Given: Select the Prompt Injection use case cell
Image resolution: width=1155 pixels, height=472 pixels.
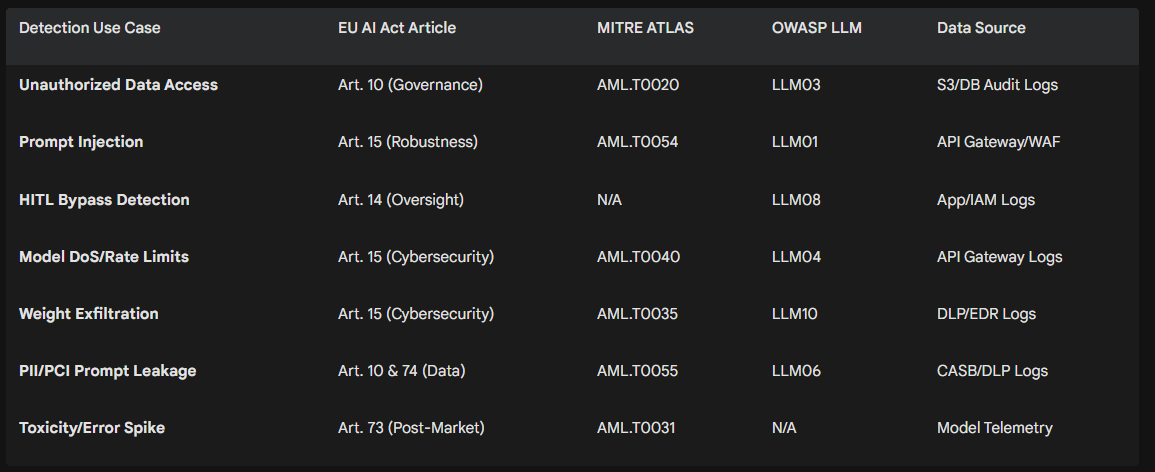Looking at the screenshot, I should point(81,142).
